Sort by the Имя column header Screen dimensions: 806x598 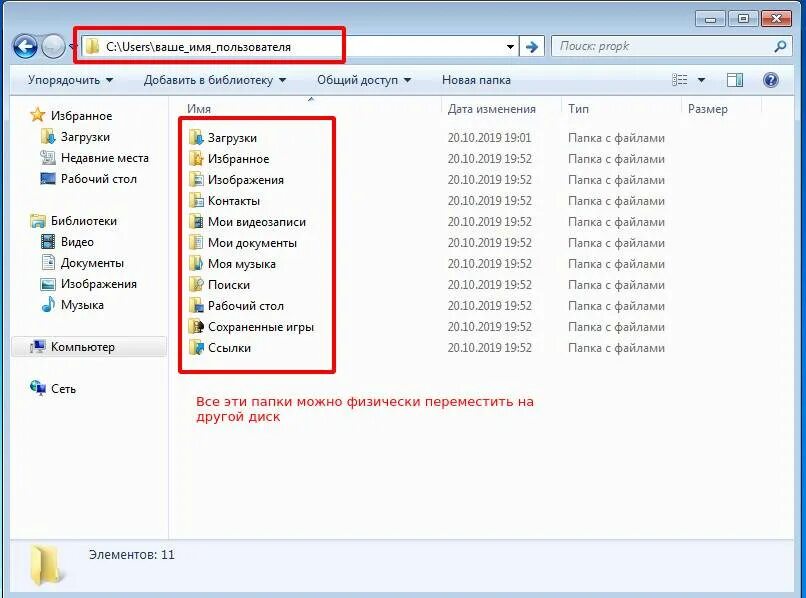click(199, 108)
